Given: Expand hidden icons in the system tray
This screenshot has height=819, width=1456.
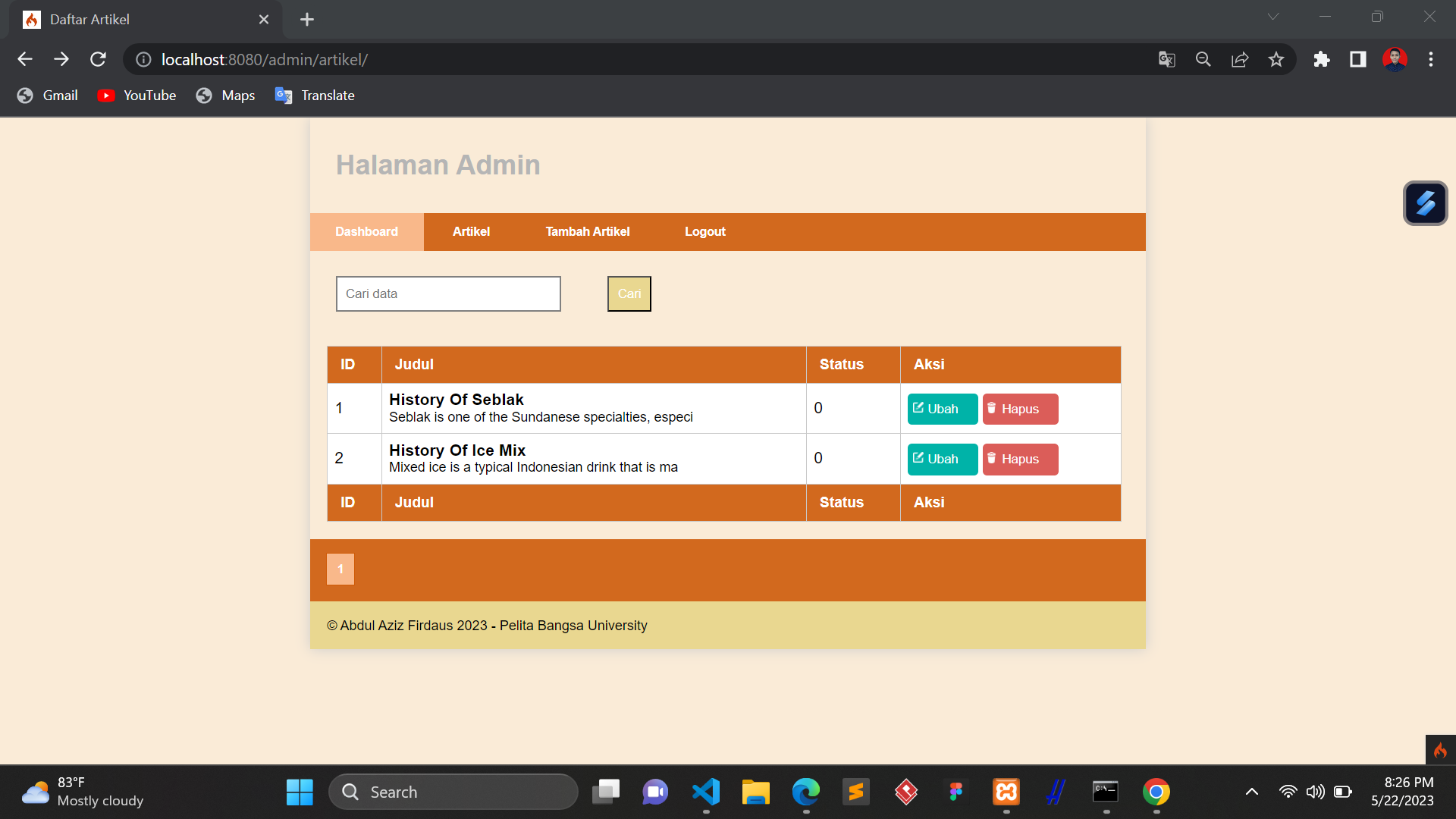Looking at the screenshot, I should coord(1251,791).
